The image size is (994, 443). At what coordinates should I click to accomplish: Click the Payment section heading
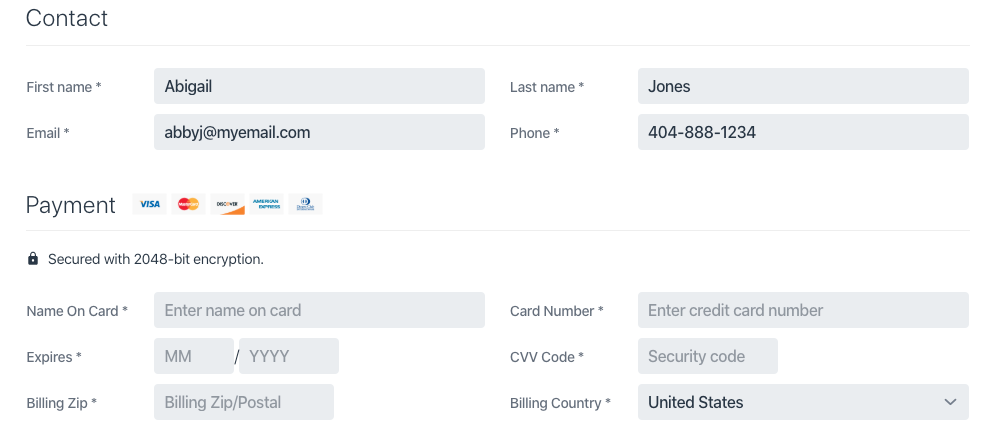click(x=72, y=205)
